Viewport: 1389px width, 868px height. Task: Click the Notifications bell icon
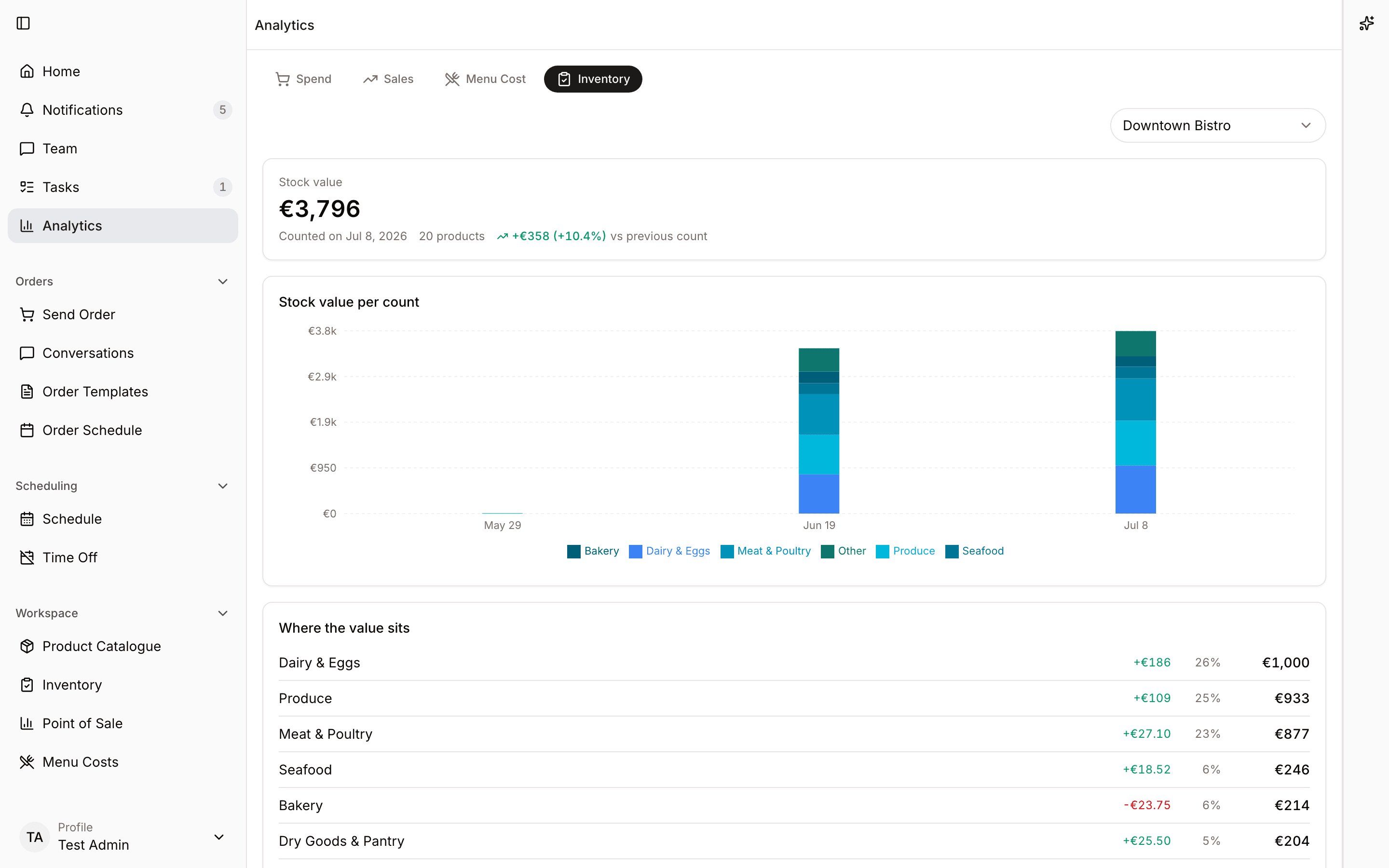pyautogui.click(x=27, y=109)
